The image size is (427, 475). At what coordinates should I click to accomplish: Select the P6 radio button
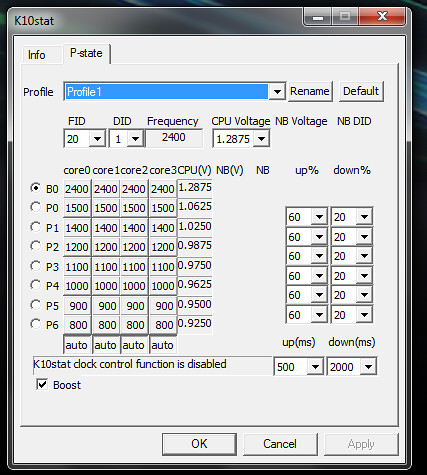tap(35, 324)
